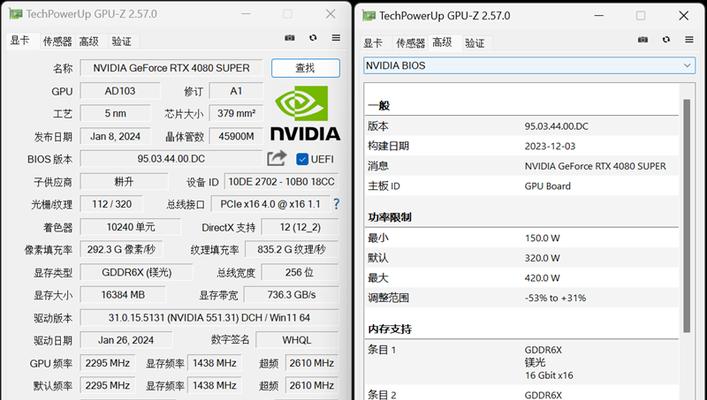This screenshot has height=400, width=707.
Task: Click the 主板 ID value GPU Board
Action: (x=547, y=186)
